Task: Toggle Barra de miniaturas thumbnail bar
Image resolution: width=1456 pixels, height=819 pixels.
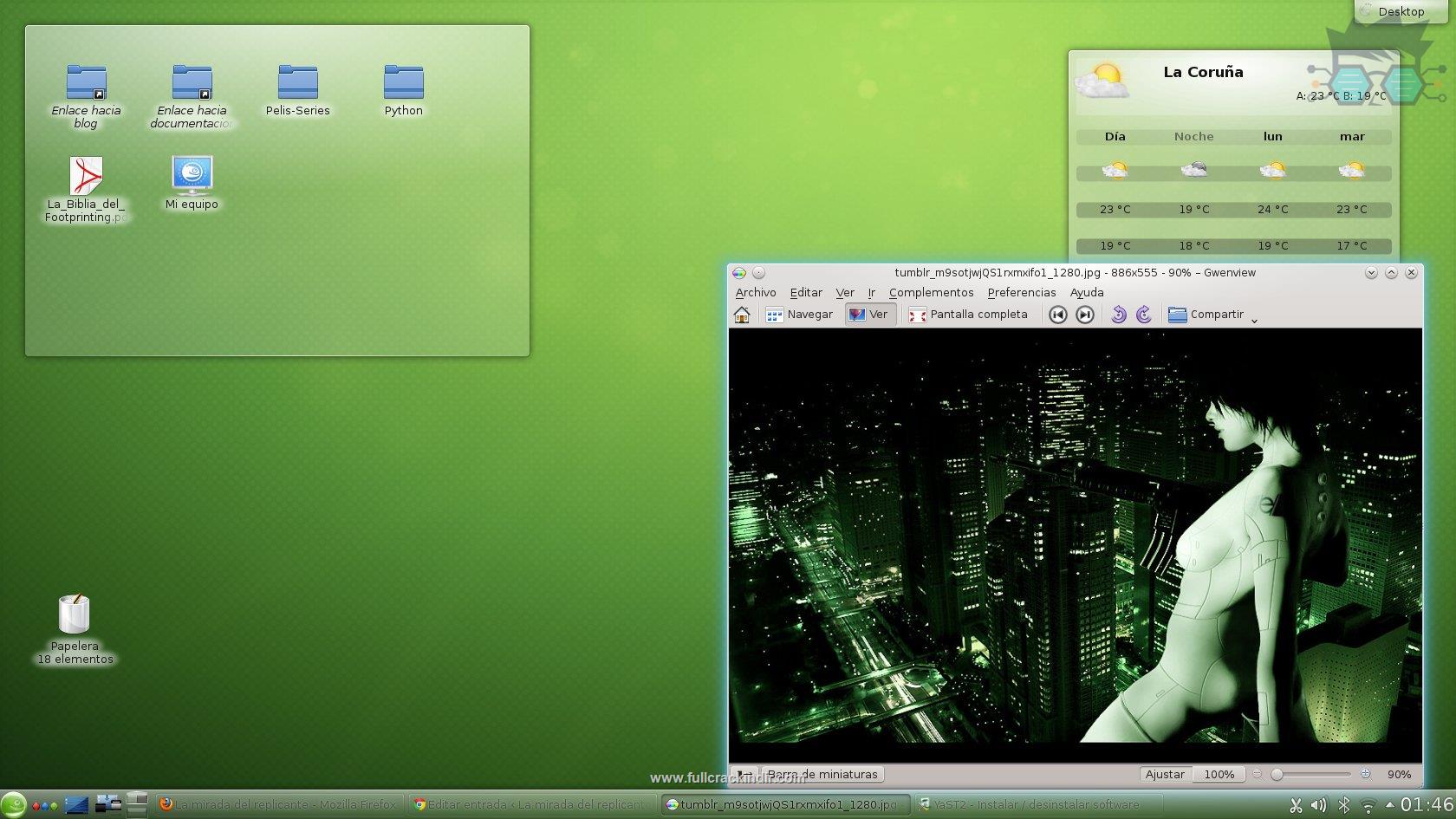Action: pos(822,774)
